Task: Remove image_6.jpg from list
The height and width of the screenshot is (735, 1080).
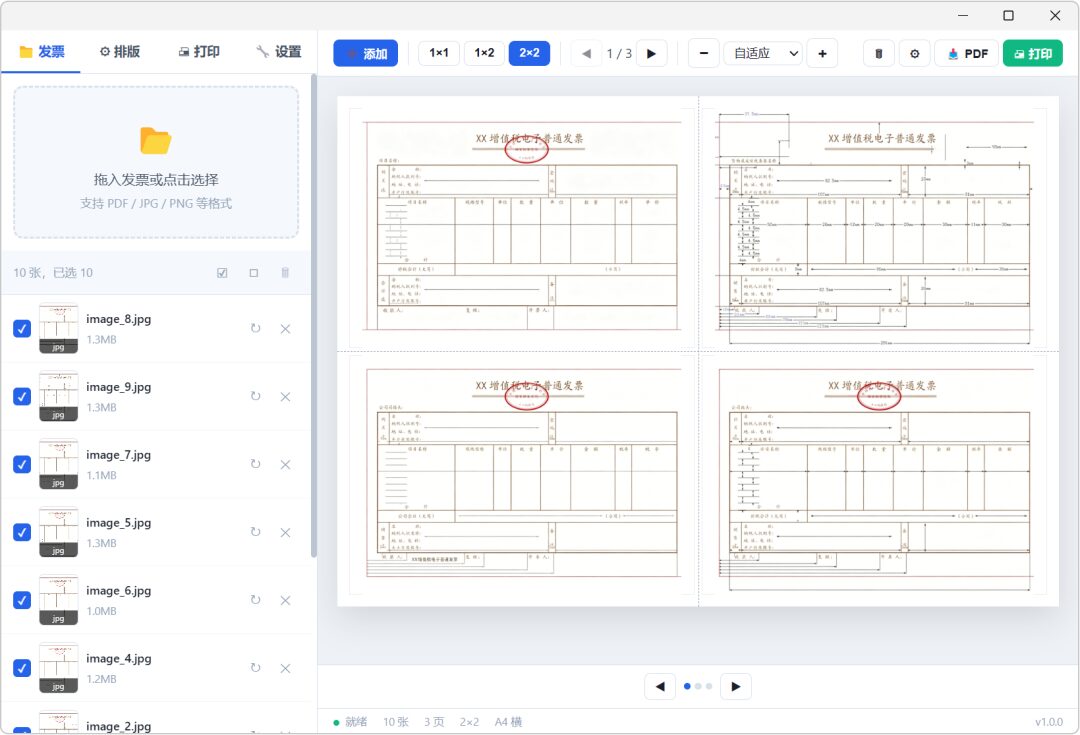Action: [285, 600]
